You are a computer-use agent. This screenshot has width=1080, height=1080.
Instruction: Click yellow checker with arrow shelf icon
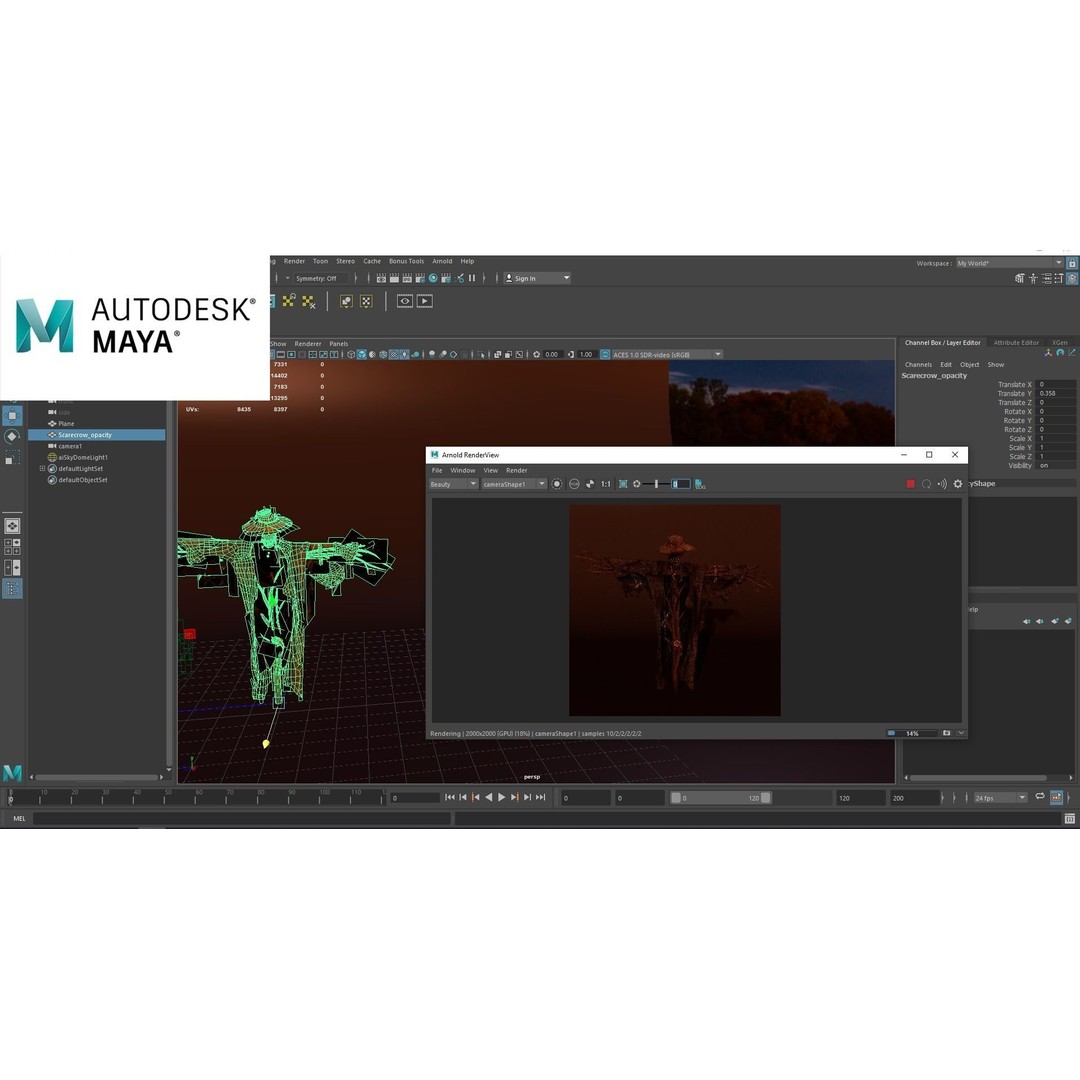pyautogui.click(x=289, y=300)
